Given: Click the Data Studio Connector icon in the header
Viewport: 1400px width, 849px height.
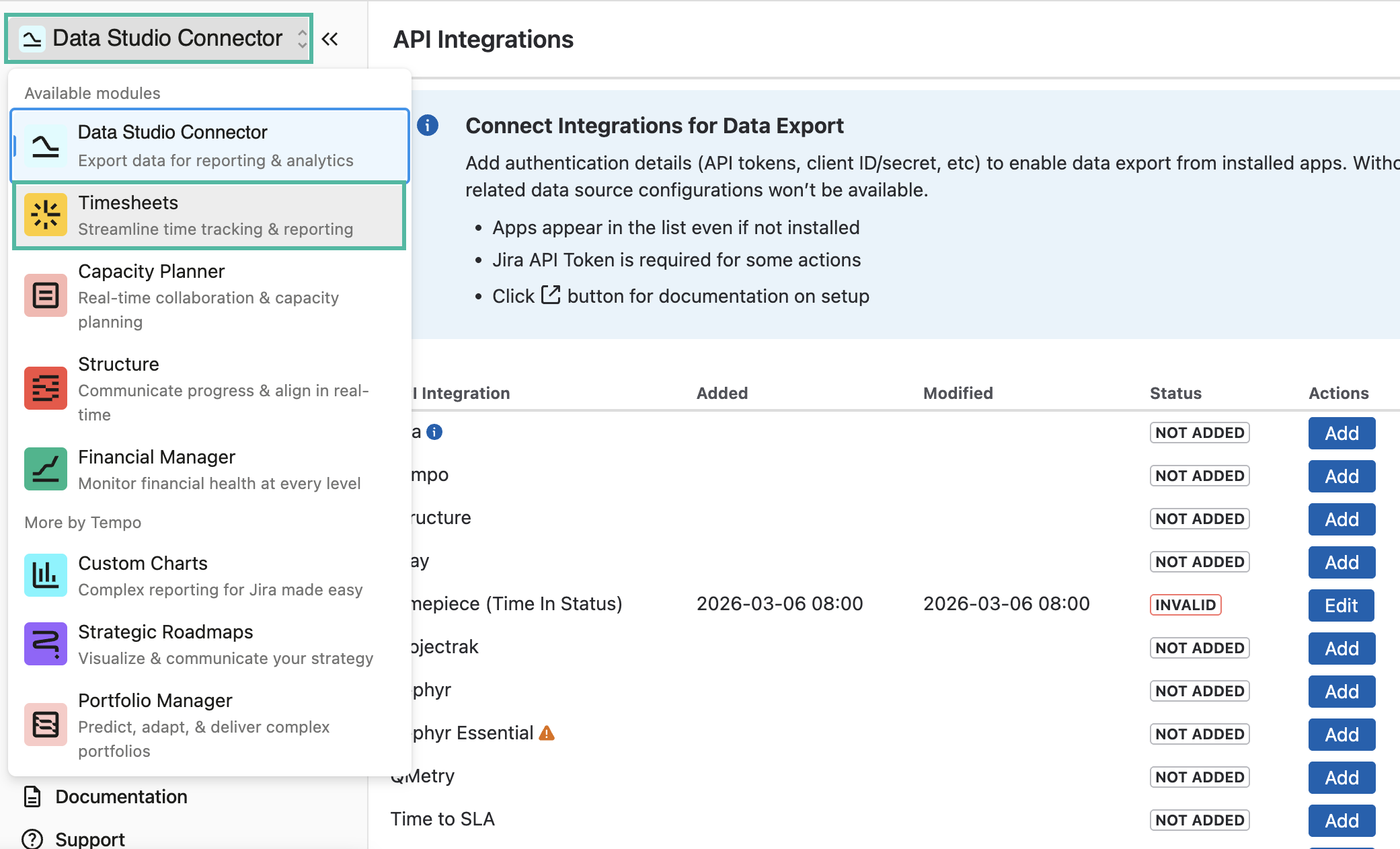Looking at the screenshot, I should [x=32, y=38].
